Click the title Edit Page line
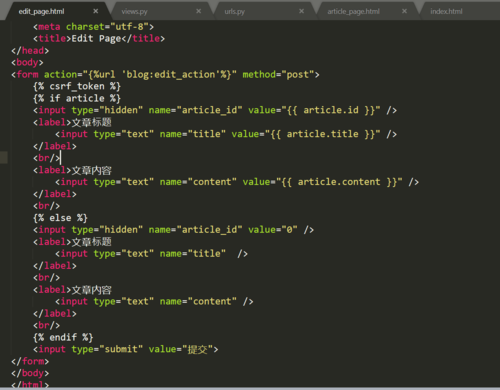Viewport: 500px width, 390px height. [x=99, y=39]
